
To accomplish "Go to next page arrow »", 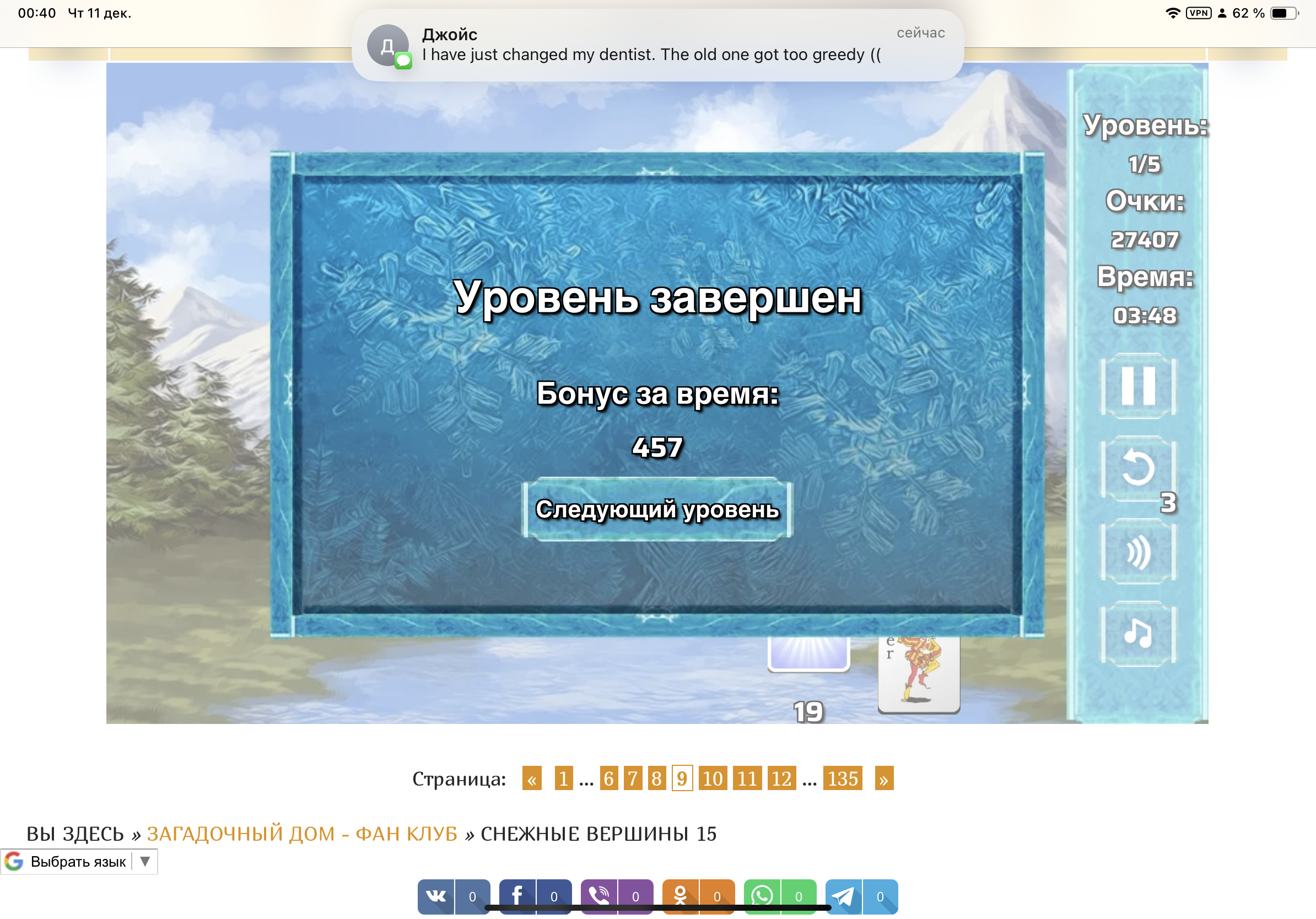I will (884, 779).
